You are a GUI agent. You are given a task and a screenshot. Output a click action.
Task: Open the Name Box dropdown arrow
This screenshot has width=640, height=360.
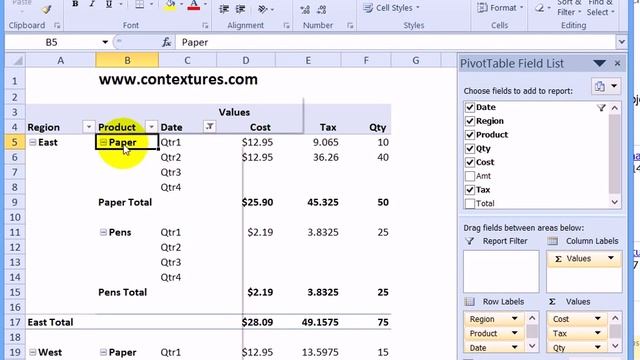click(x=105, y=42)
